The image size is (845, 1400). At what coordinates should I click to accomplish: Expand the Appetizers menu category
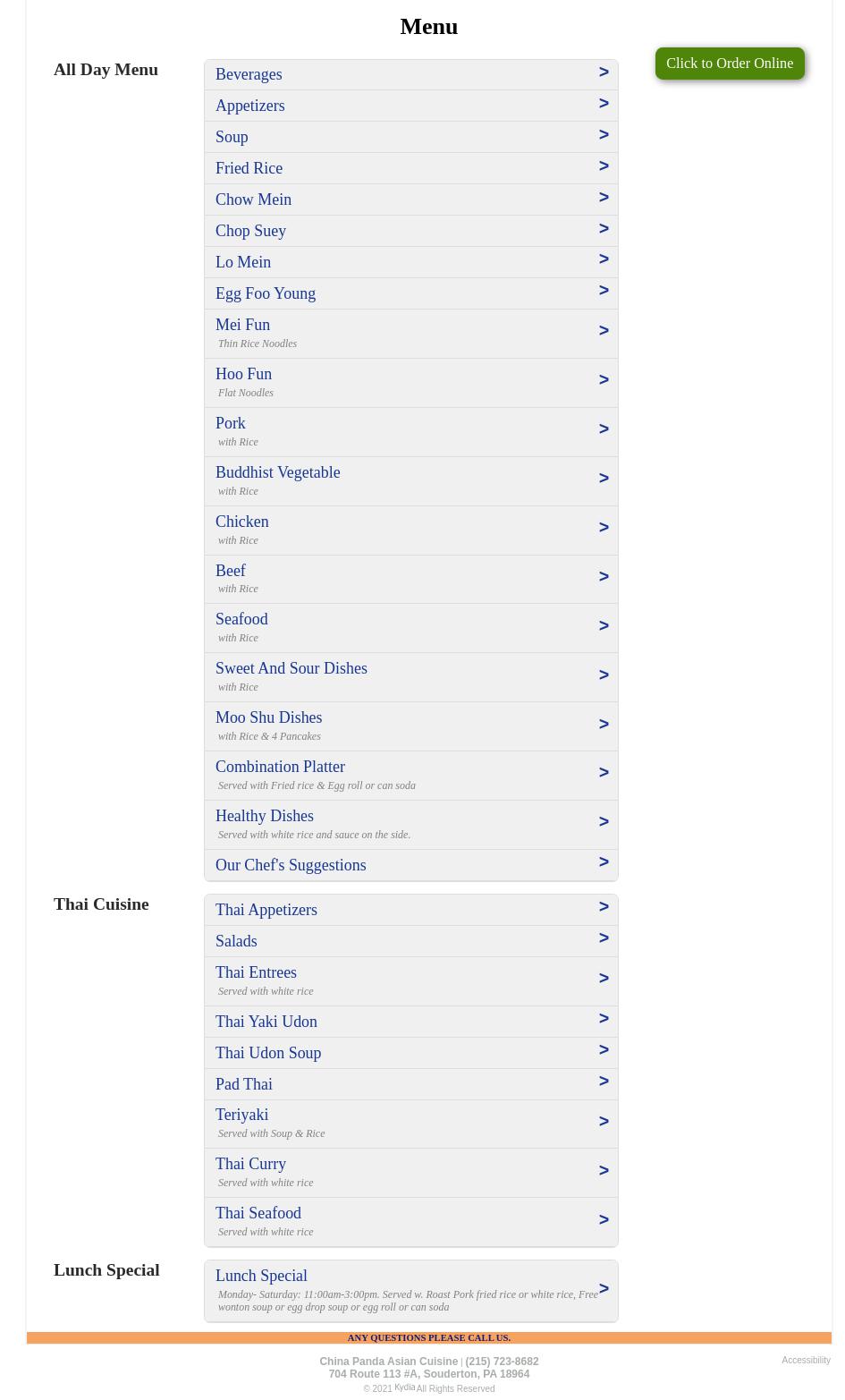(x=250, y=106)
